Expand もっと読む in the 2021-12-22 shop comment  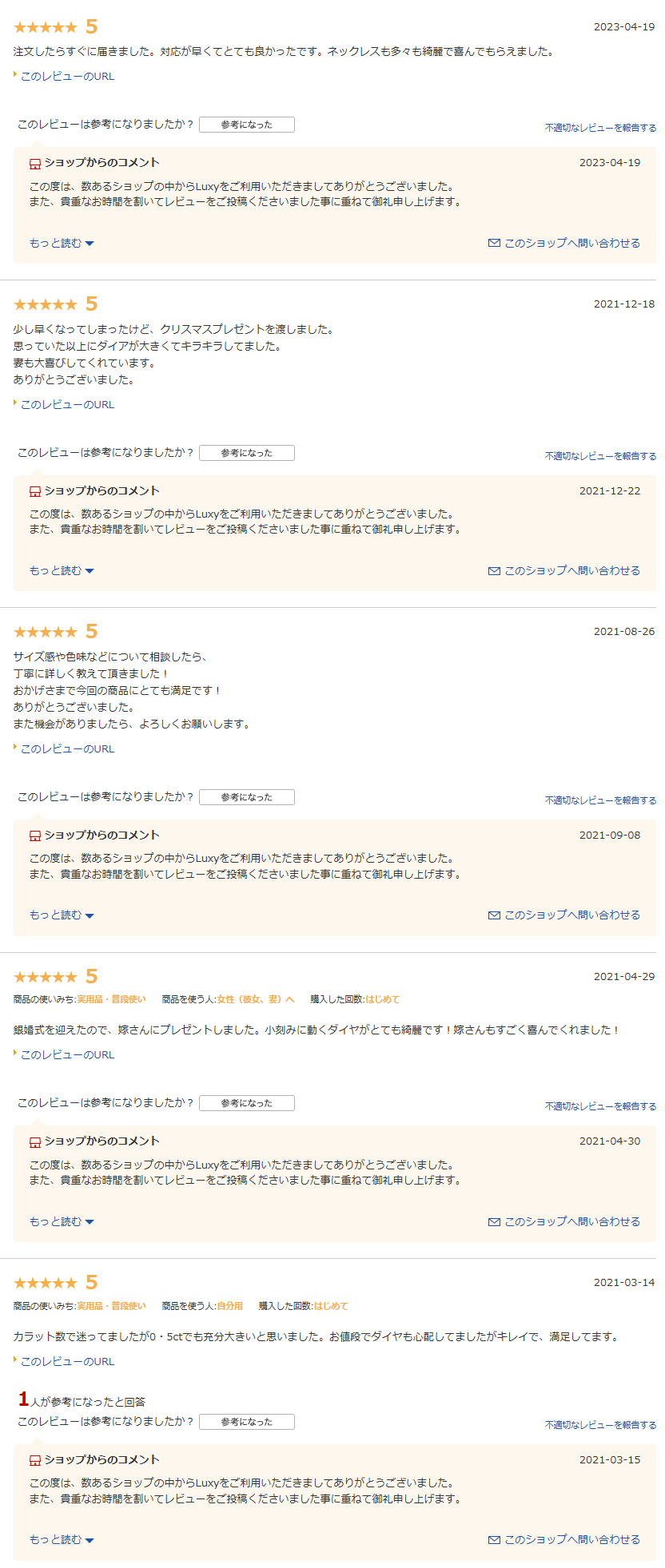coord(62,570)
